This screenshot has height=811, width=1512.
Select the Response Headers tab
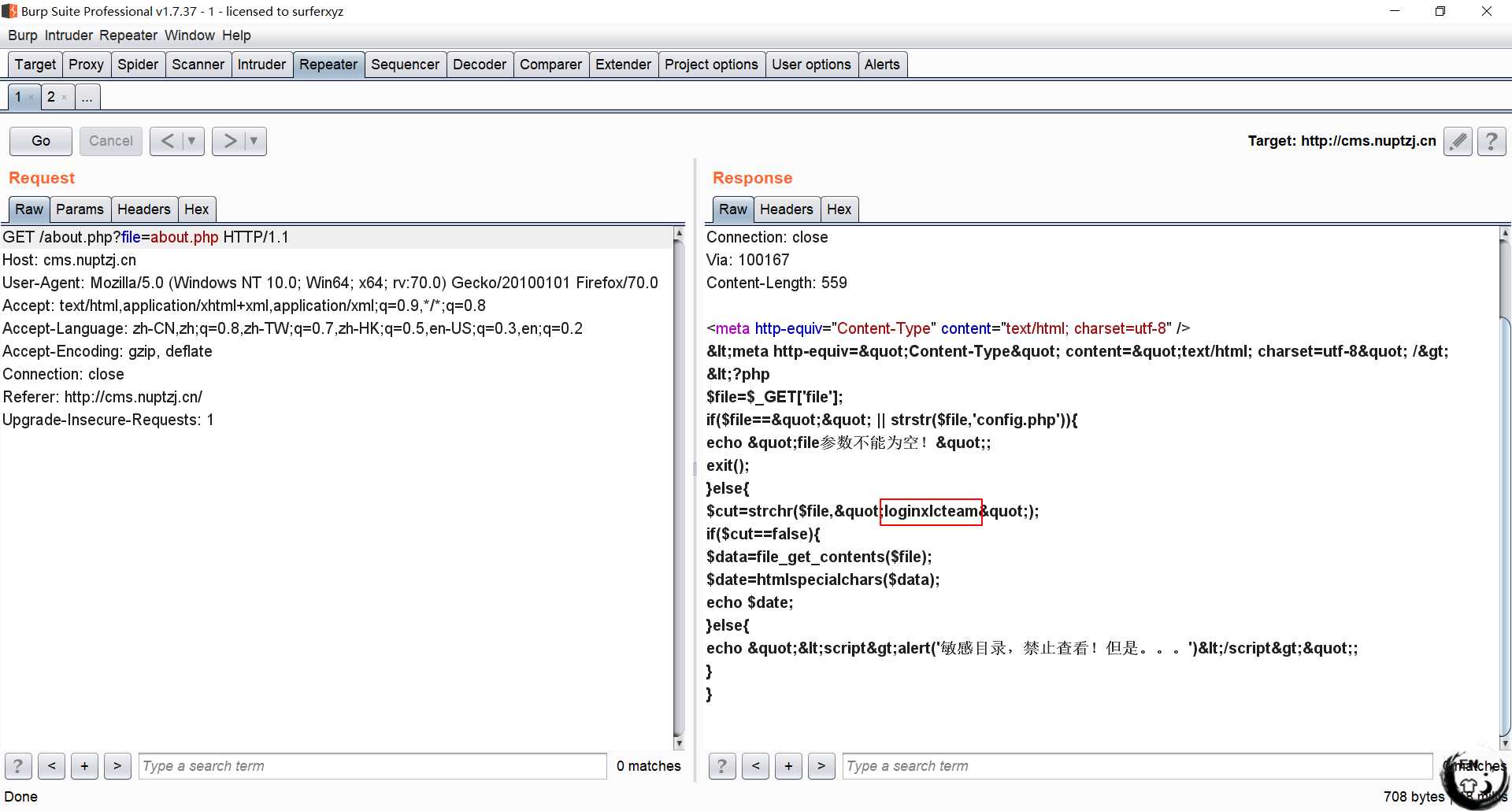coord(786,209)
